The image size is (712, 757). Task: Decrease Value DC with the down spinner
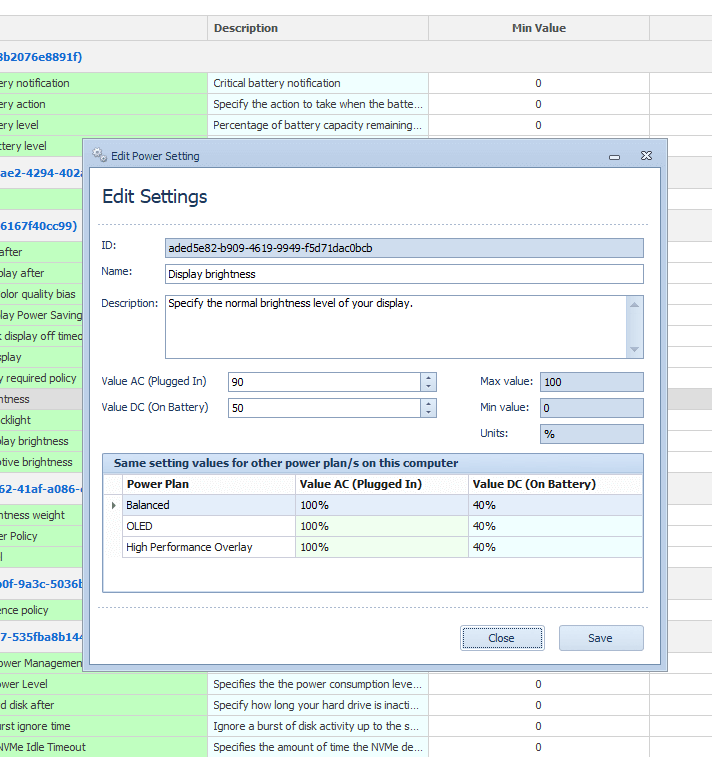point(428,412)
